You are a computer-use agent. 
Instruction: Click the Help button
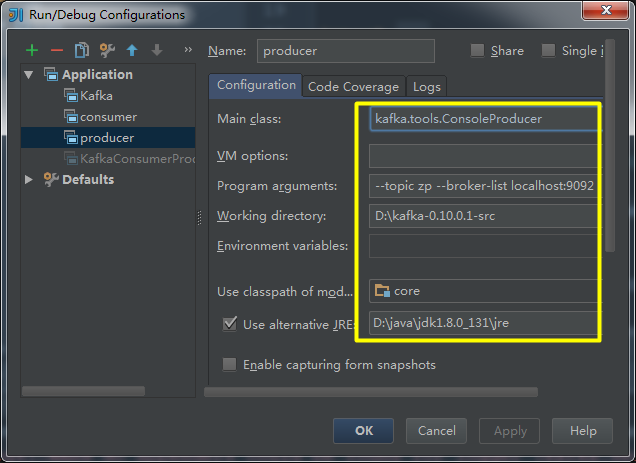pos(582,431)
